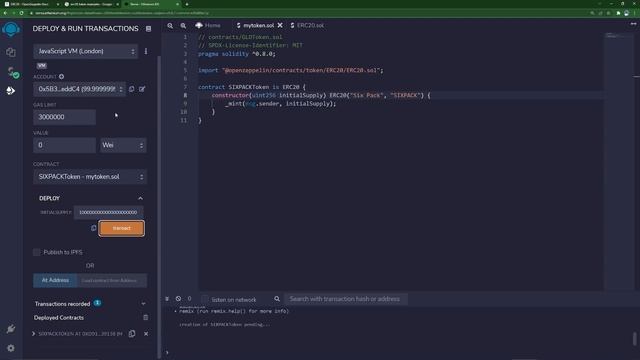This screenshot has height=360, width=640.
Task: Remove the SIXPACKTOKEN deployed contract
Action: (146, 333)
